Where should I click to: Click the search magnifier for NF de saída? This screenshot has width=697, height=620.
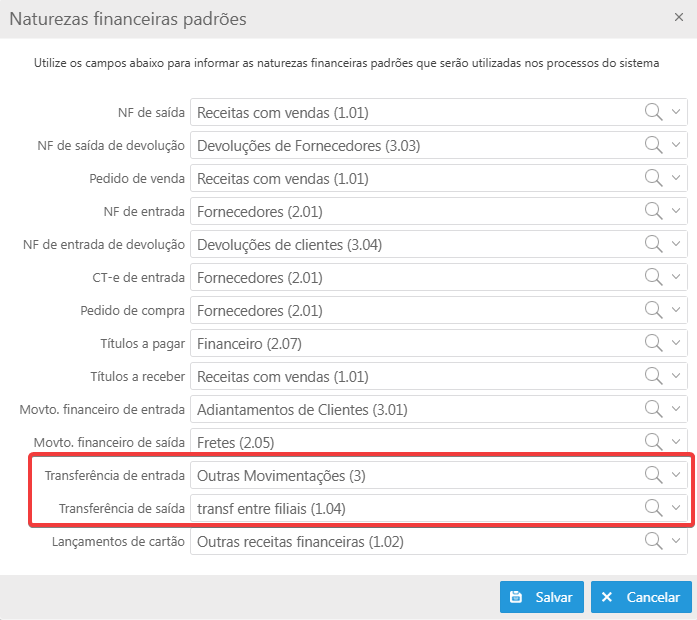654,112
